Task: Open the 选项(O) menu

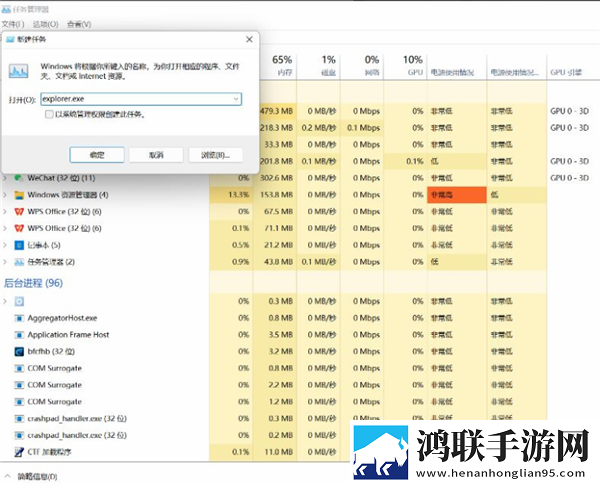Action: (45, 24)
